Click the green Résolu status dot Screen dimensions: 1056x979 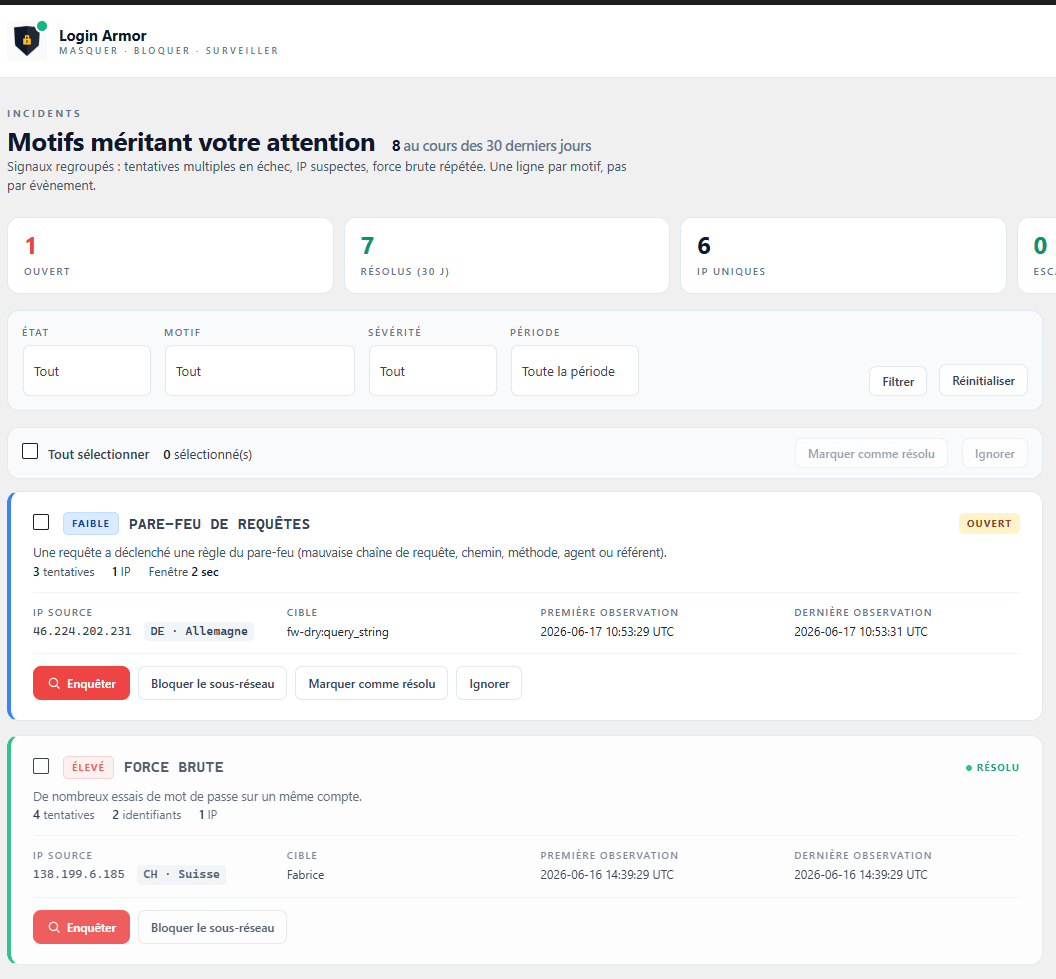pos(968,768)
